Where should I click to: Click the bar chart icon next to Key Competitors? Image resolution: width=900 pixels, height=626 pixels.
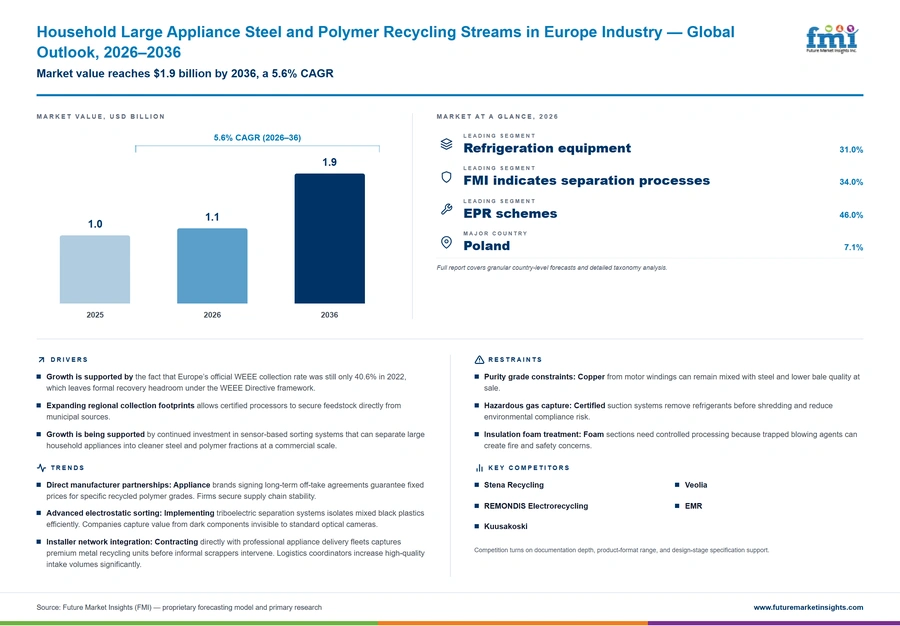[479, 468]
